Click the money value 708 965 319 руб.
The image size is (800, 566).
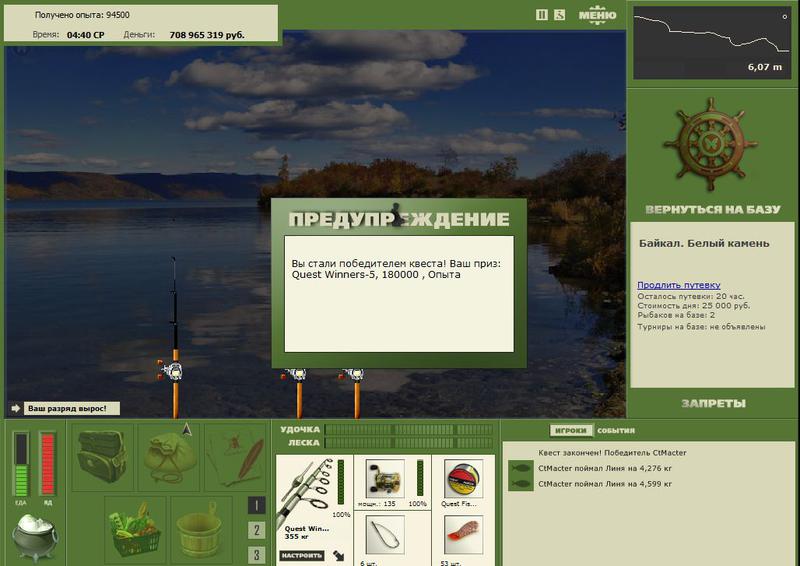pos(207,35)
